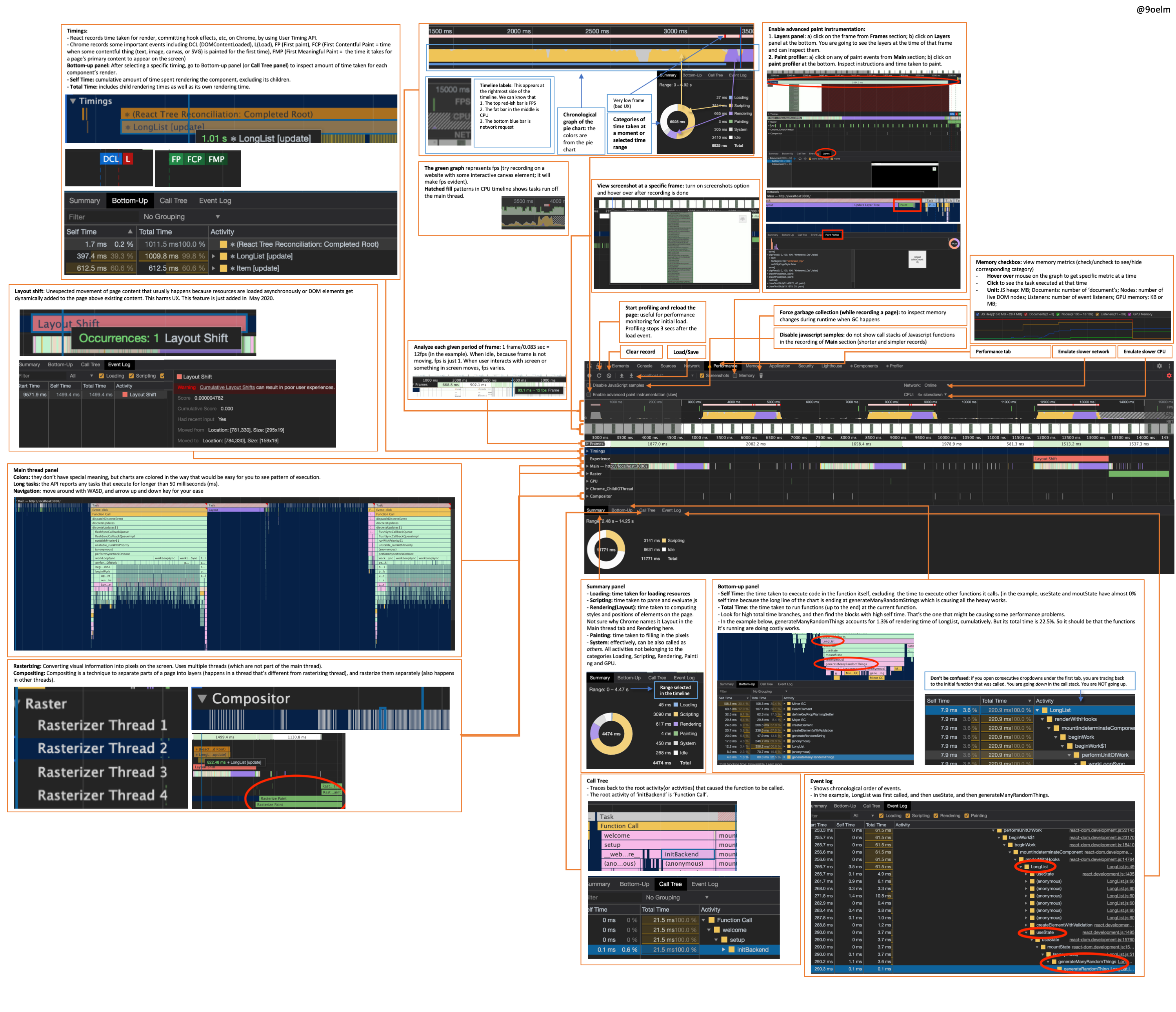
Task: Enable the Memory checkbox
Action: coord(735,376)
